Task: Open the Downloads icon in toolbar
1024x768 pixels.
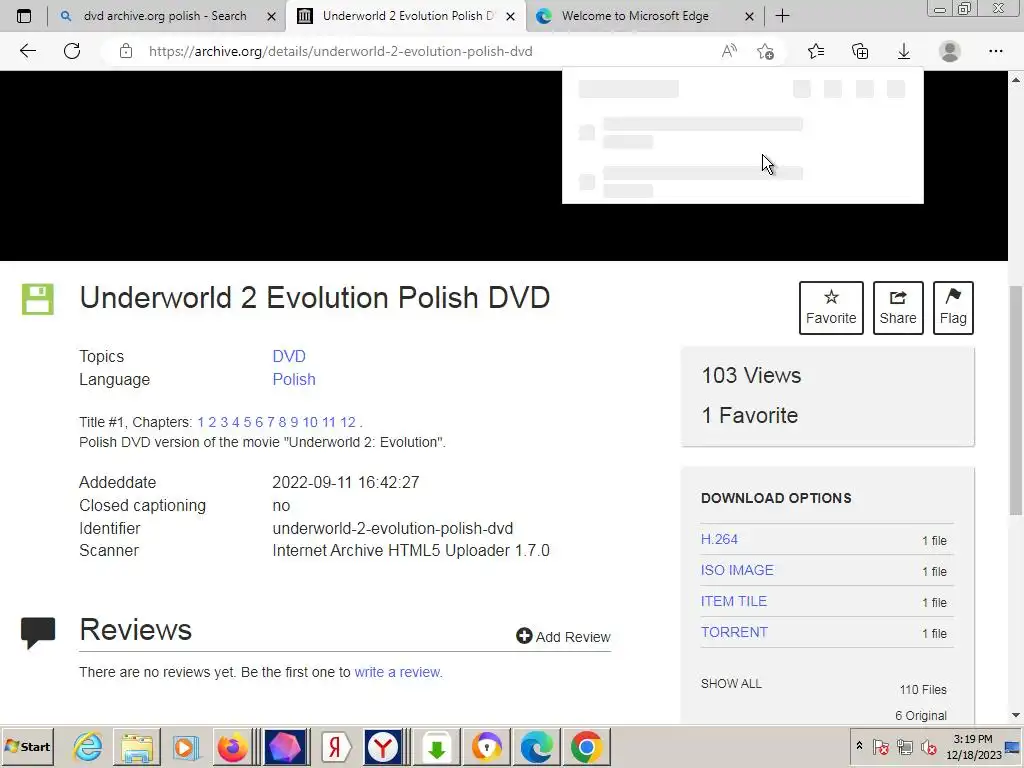Action: (x=904, y=51)
